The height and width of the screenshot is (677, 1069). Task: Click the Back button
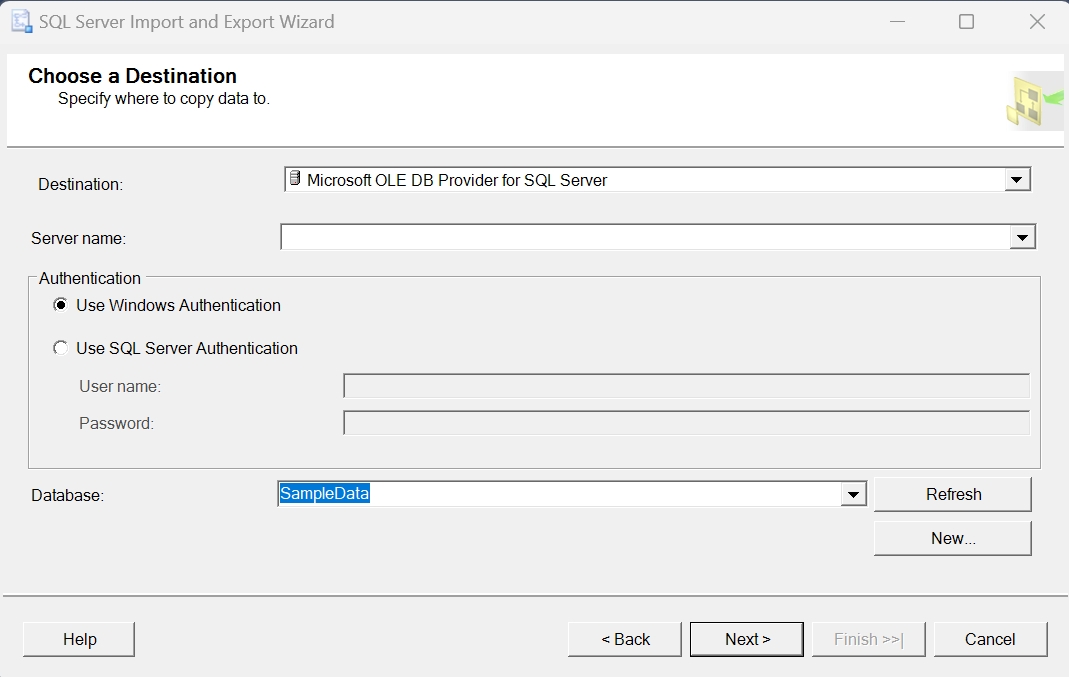pos(624,639)
